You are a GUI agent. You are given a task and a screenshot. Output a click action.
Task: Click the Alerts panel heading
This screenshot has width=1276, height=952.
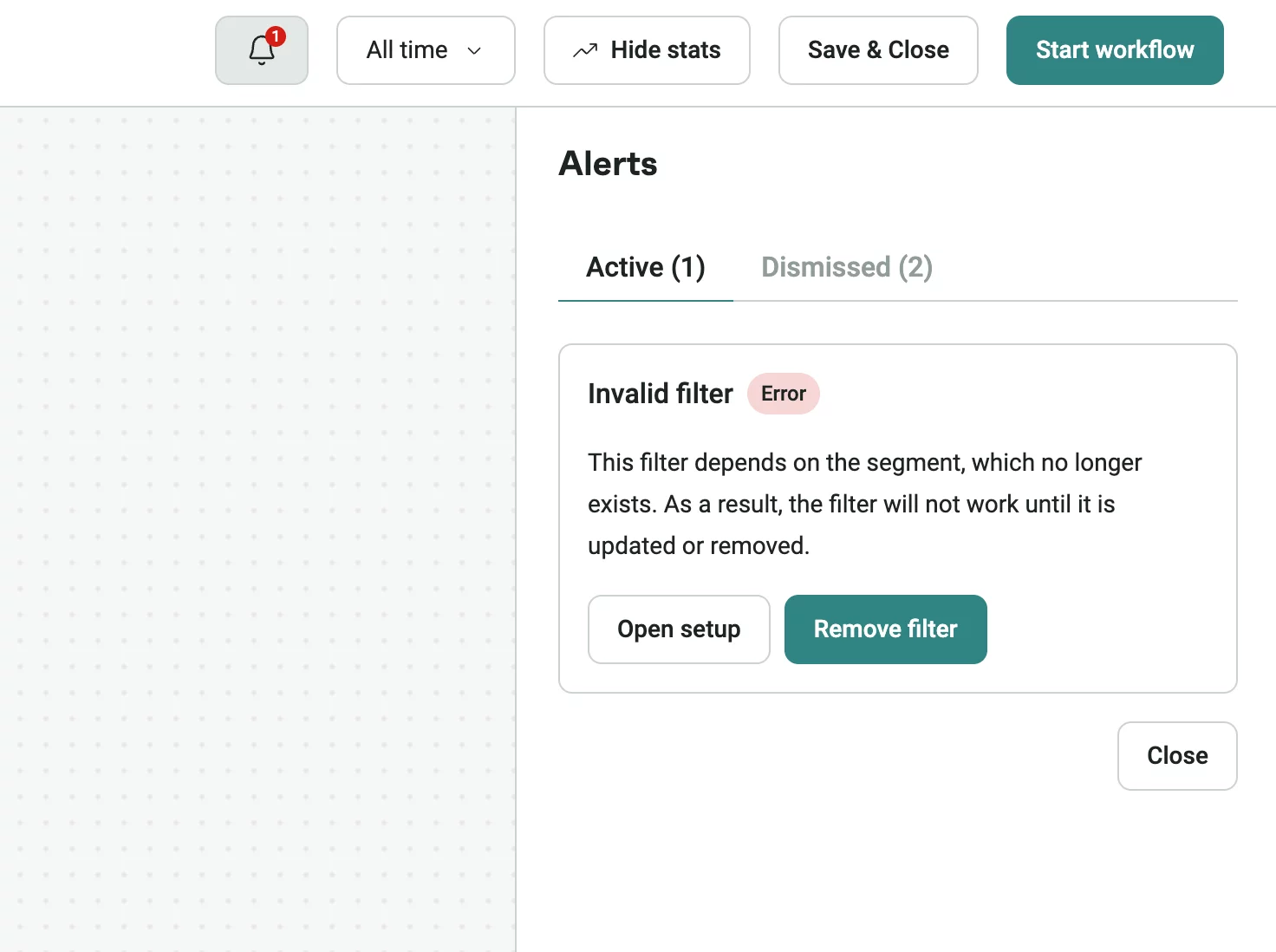[x=608, y=164]
